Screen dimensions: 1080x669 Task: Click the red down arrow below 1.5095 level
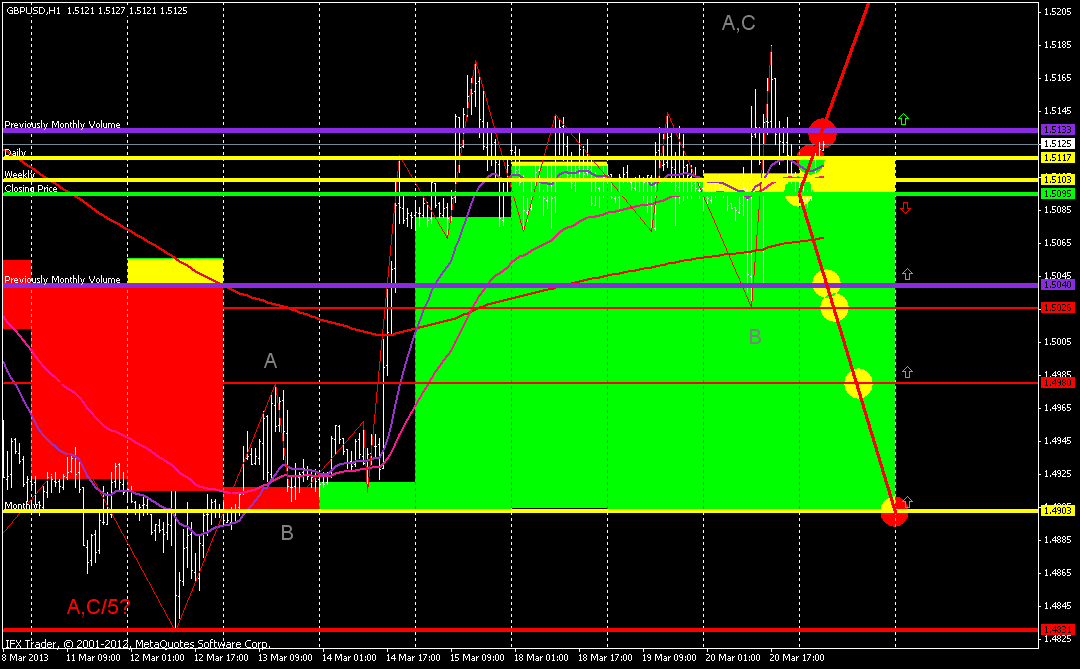click(906, 207)
